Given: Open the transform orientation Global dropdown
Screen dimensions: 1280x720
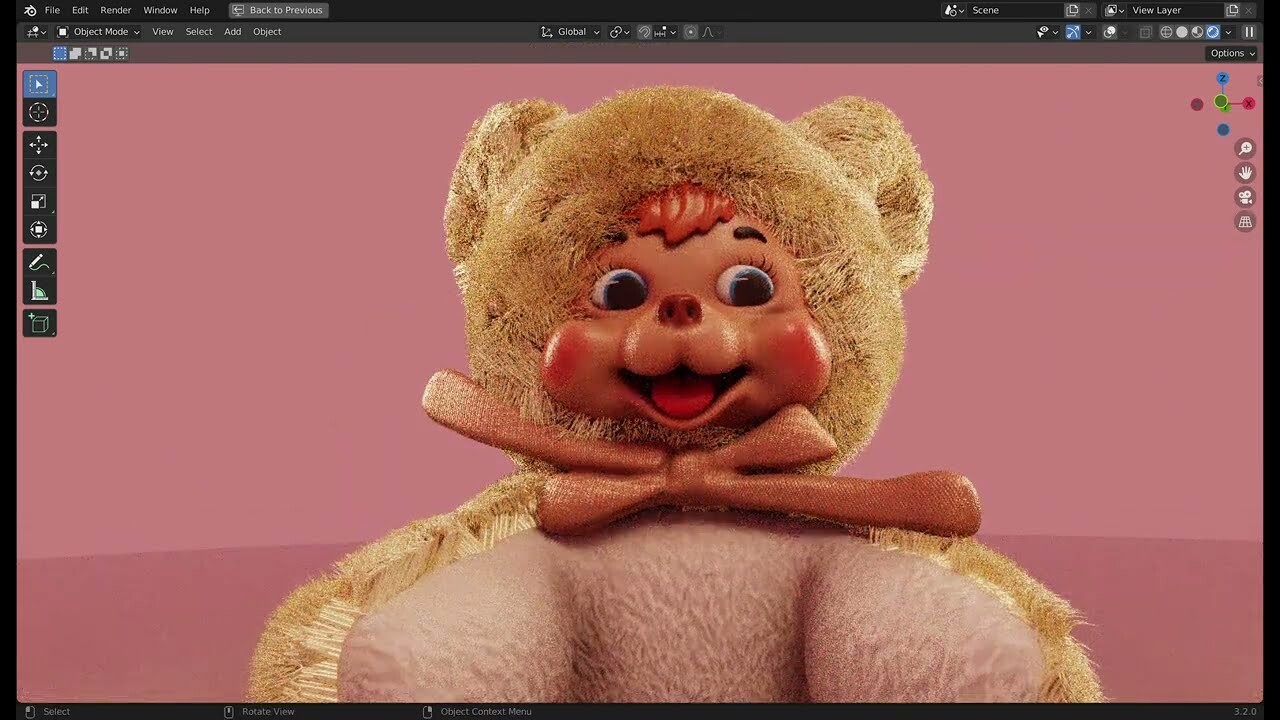Looking at the screenshot, I should tap(570, 31).
